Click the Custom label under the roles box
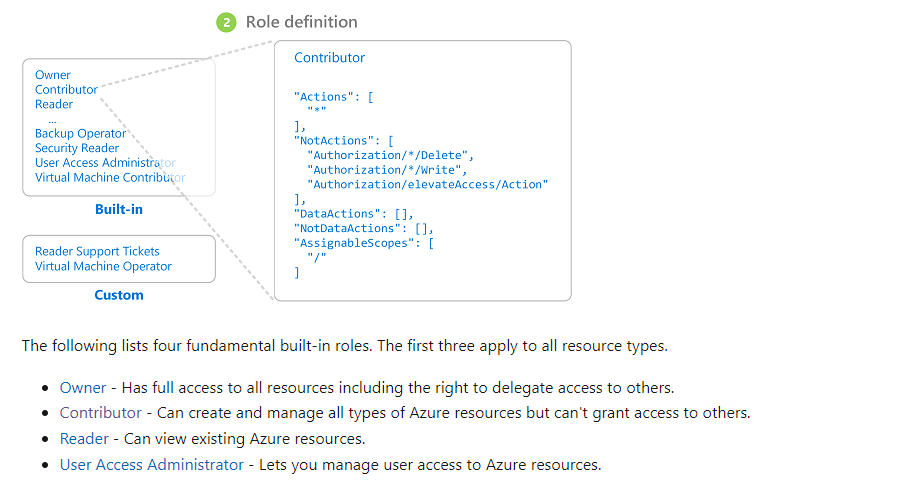 [119, 295]
